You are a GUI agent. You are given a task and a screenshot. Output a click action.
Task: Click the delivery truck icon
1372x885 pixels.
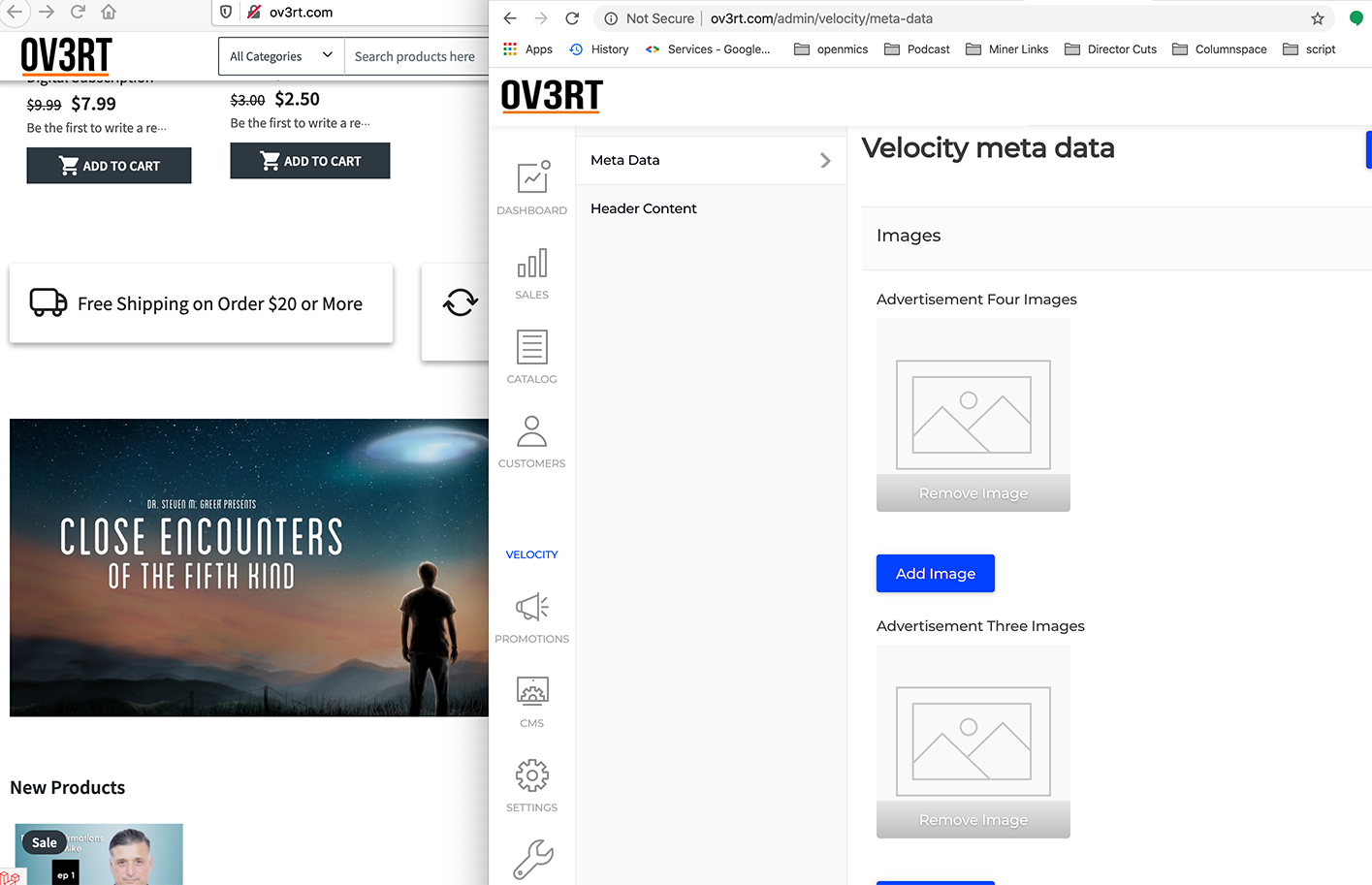click(x=48, y=302)
